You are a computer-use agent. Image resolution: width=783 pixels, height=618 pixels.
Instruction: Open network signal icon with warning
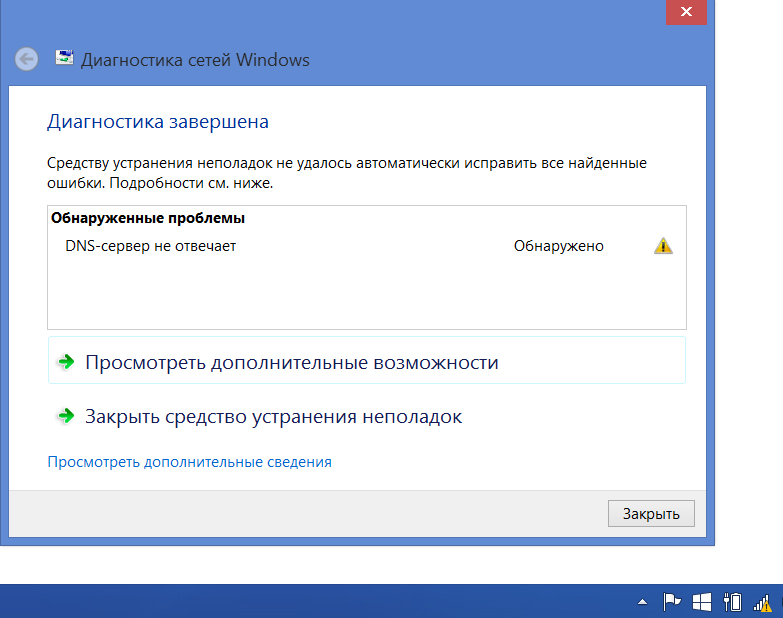[x=762, y=603]
